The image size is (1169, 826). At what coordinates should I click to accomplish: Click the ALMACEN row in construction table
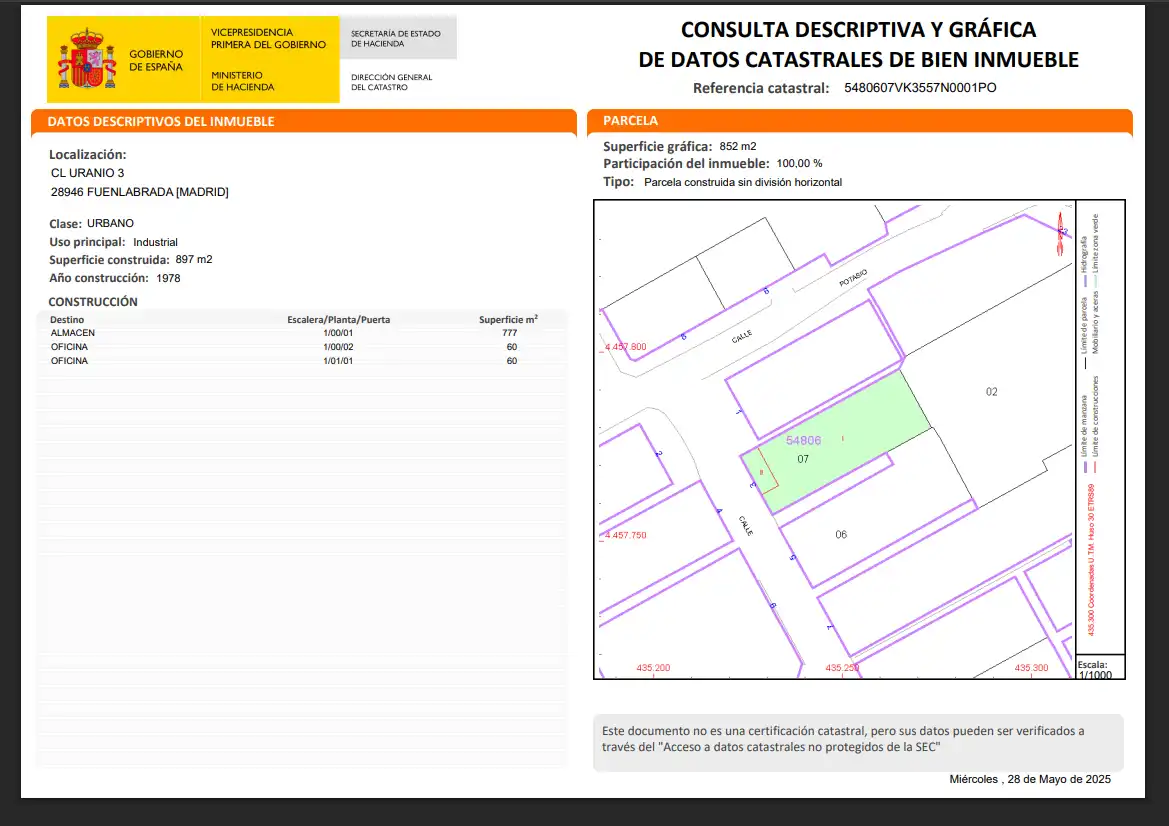(x=301, y=333)
